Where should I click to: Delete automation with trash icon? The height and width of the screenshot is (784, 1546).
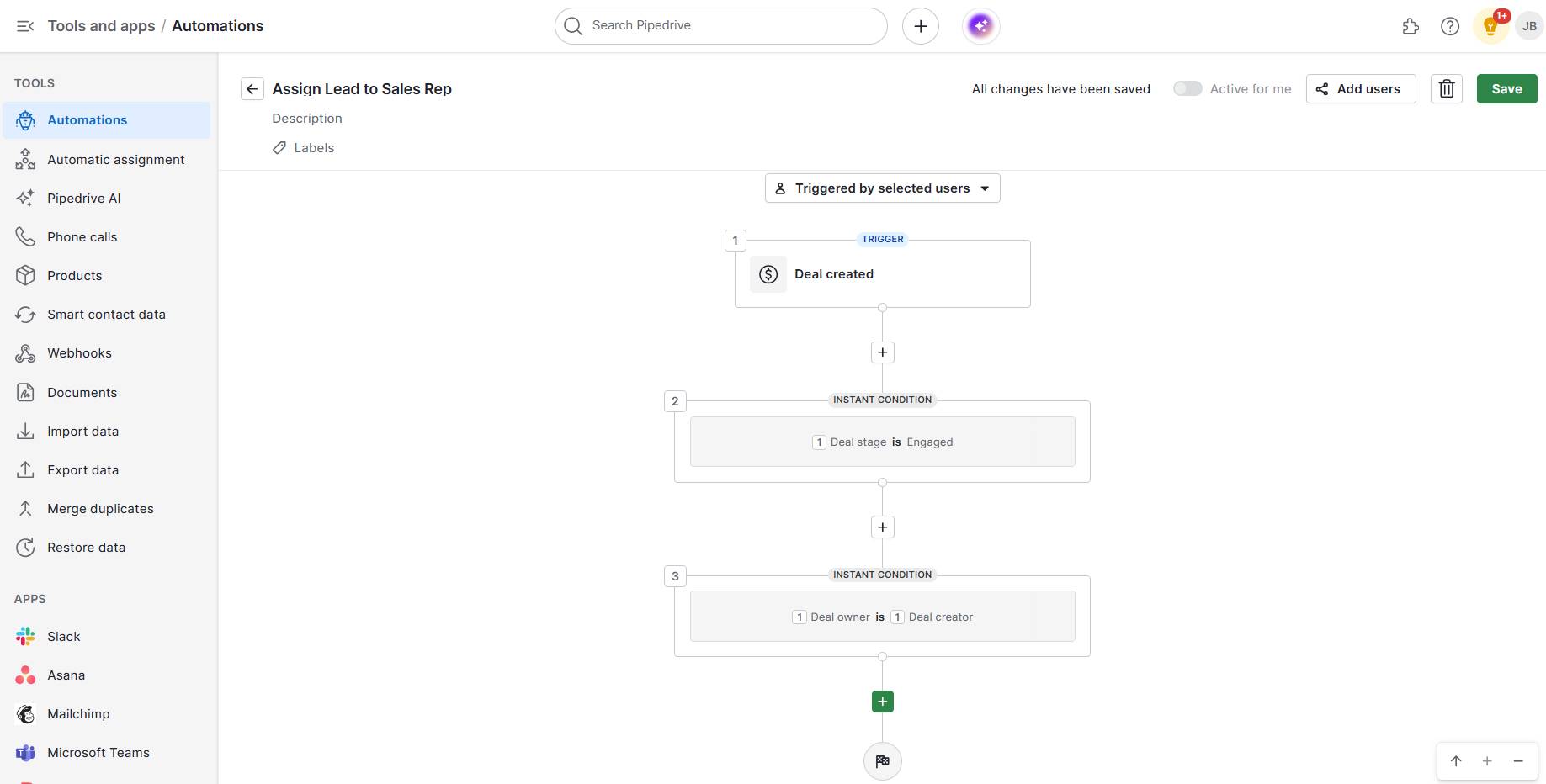[x=1446, y=89]
